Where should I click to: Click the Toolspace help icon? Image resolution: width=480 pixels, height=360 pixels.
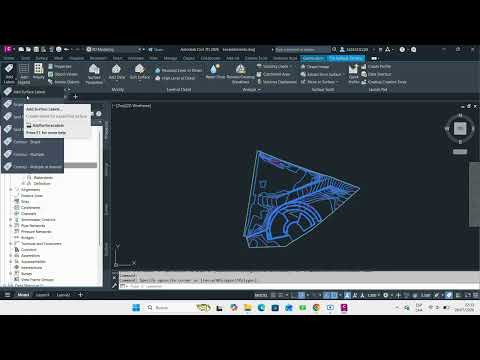tap(99, 114)
